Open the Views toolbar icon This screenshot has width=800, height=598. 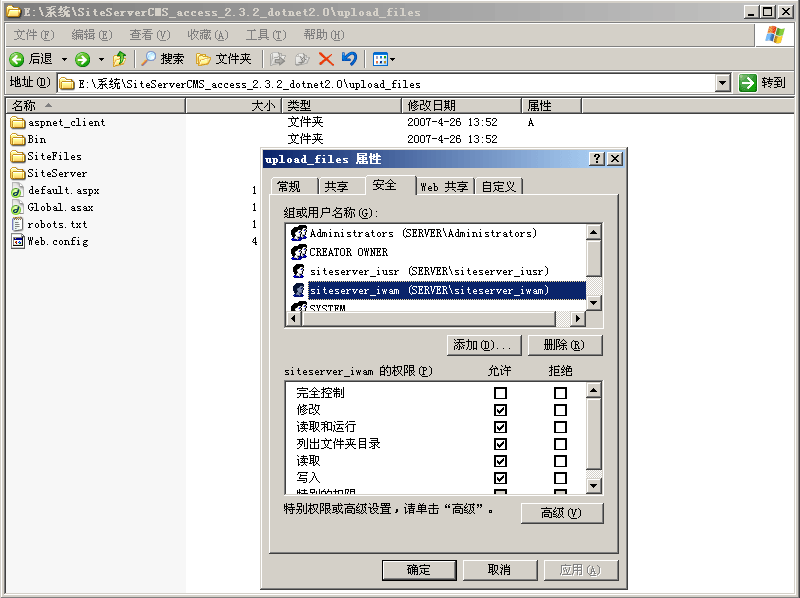point(380,59)
